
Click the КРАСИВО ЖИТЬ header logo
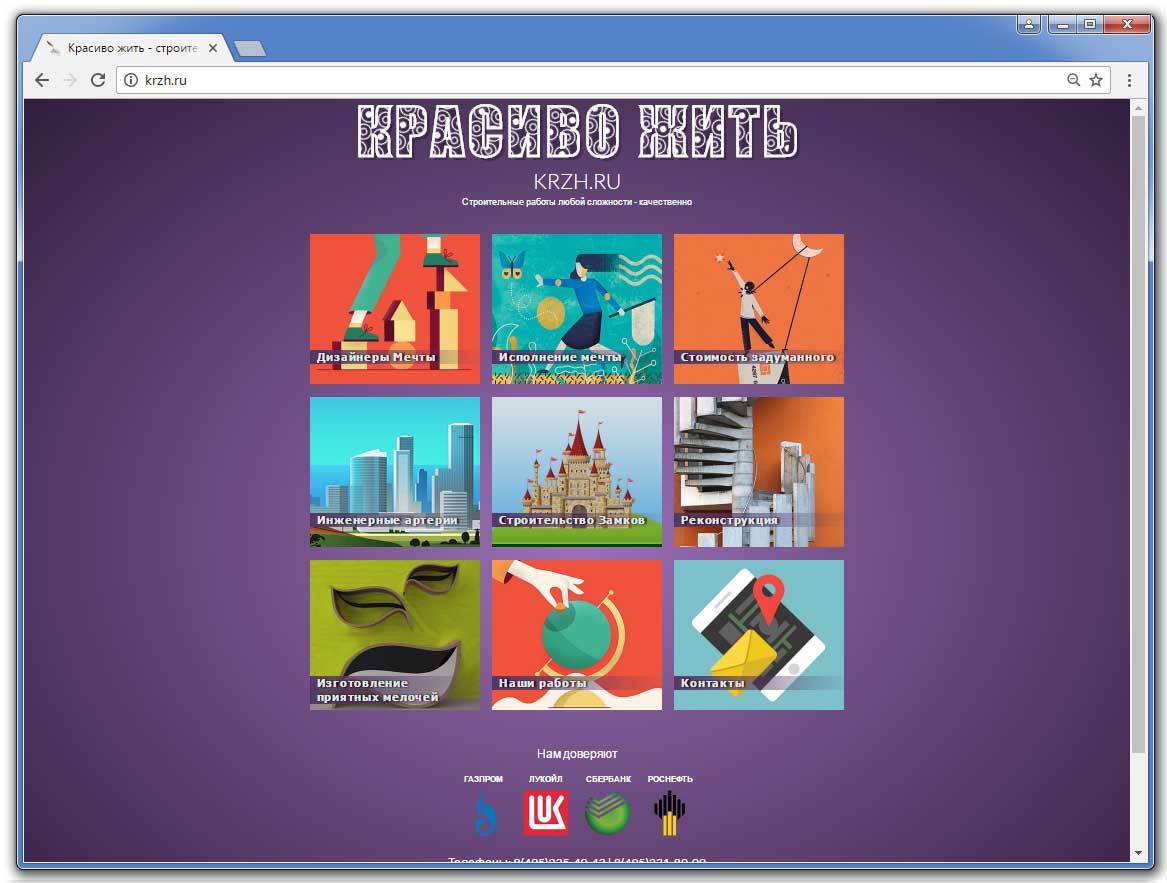(577, 132)
